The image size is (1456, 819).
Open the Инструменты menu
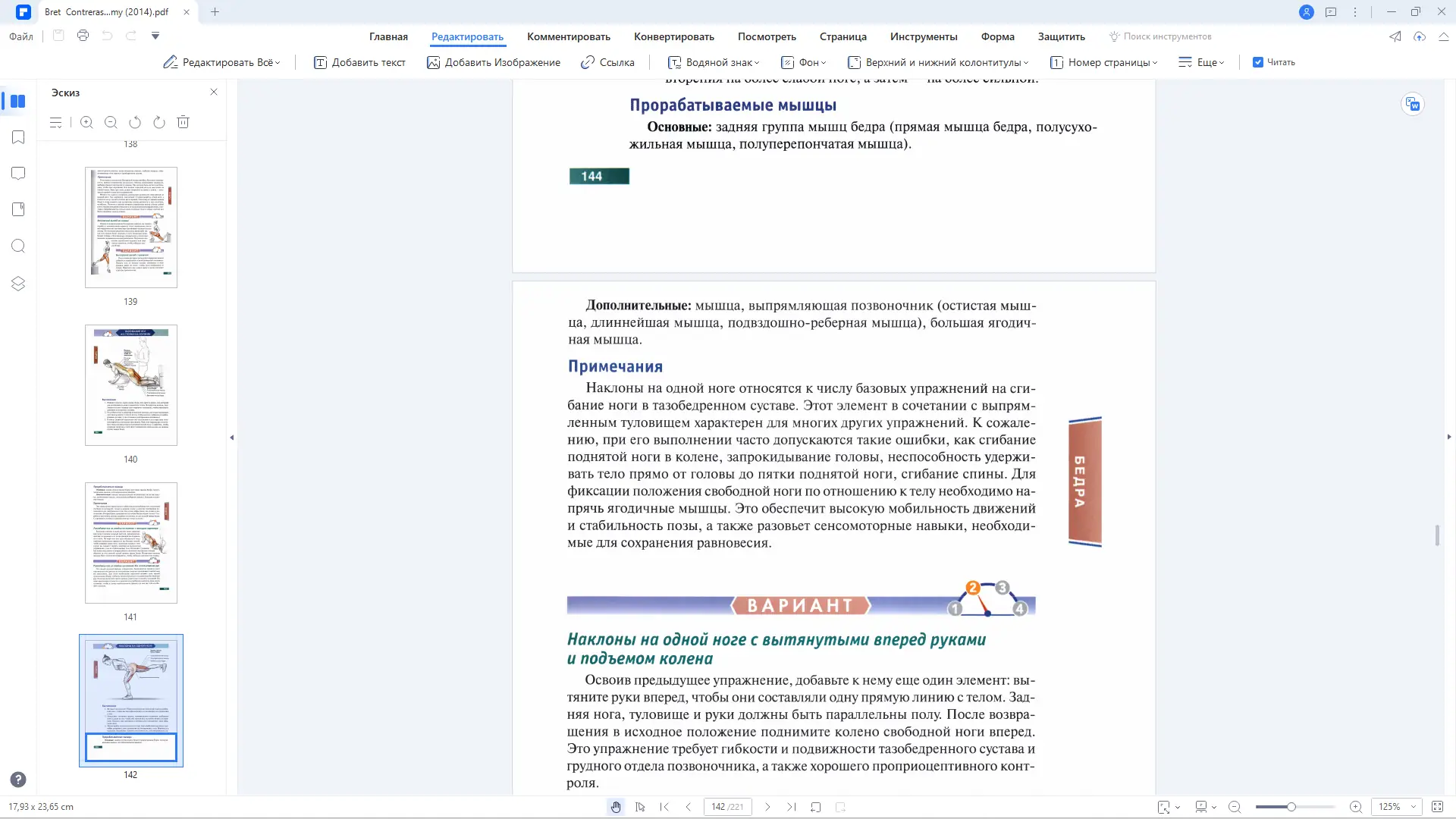(923, 36)
